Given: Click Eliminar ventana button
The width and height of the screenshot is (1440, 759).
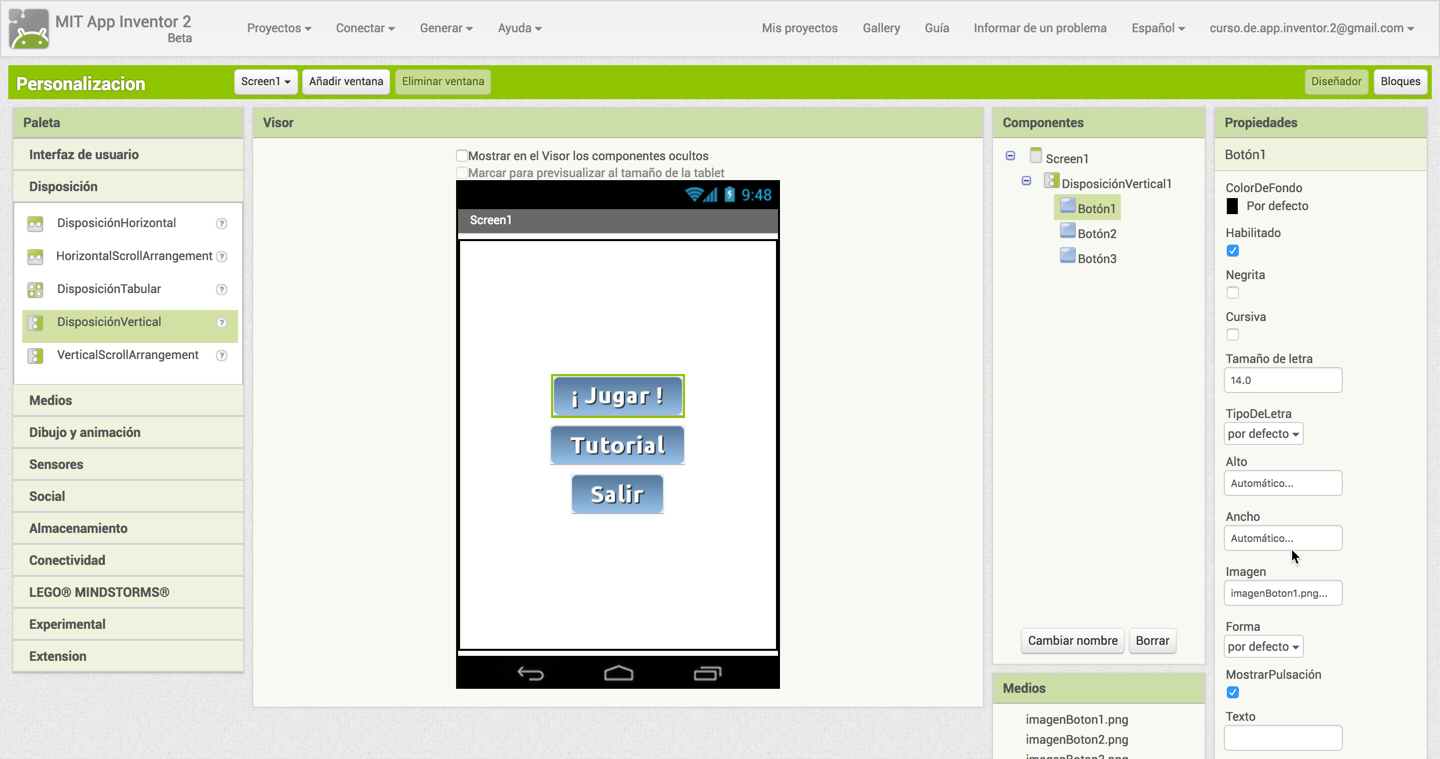Looking at the screenshot, I should [x=443, y=82].
